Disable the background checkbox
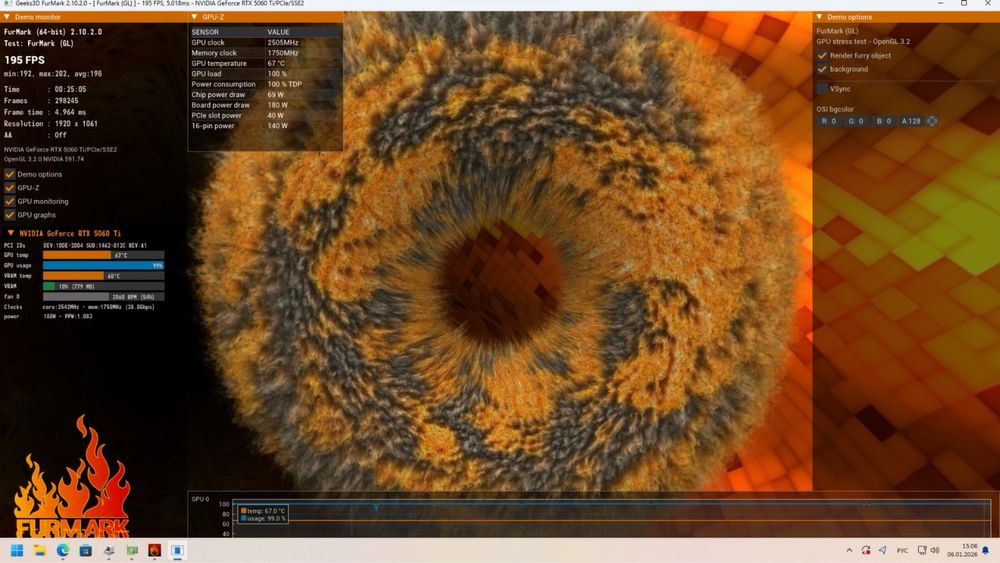 822,69
